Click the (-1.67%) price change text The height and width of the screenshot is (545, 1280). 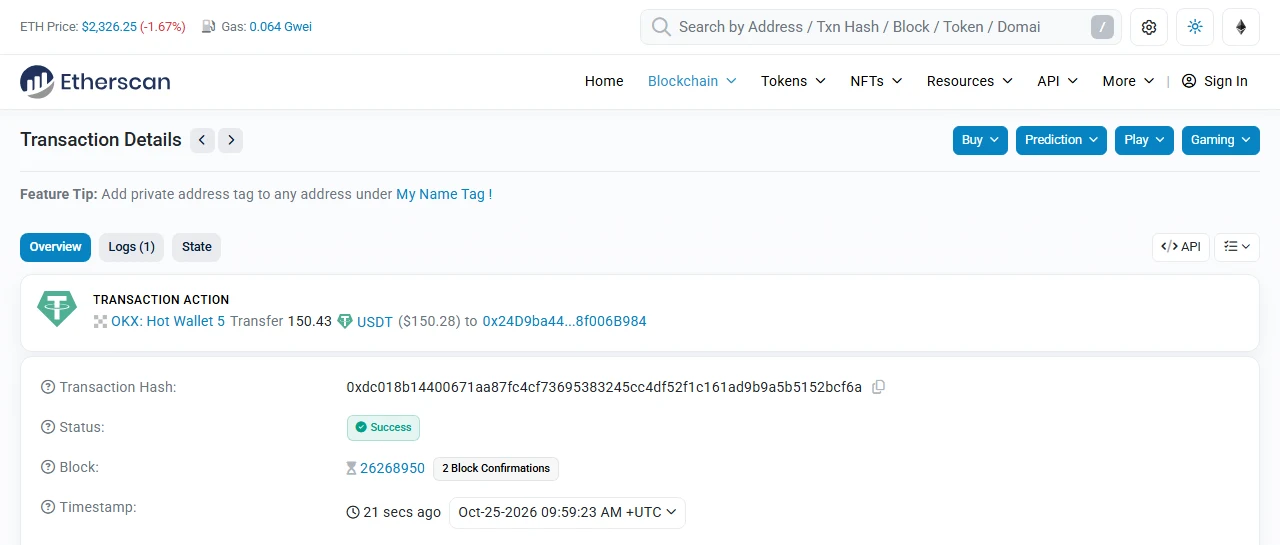click(163, 27)
